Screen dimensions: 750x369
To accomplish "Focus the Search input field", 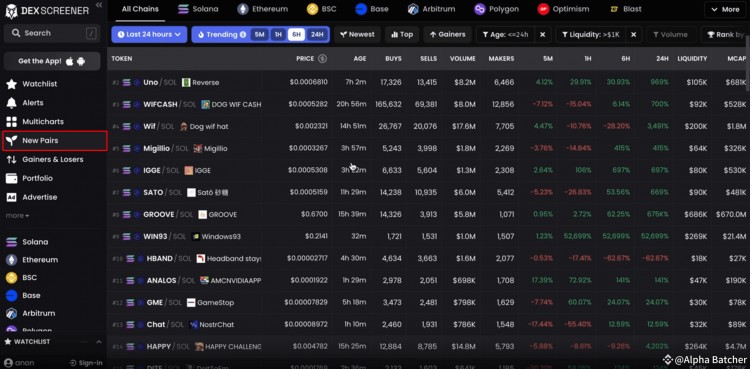I will pos(52,33).
